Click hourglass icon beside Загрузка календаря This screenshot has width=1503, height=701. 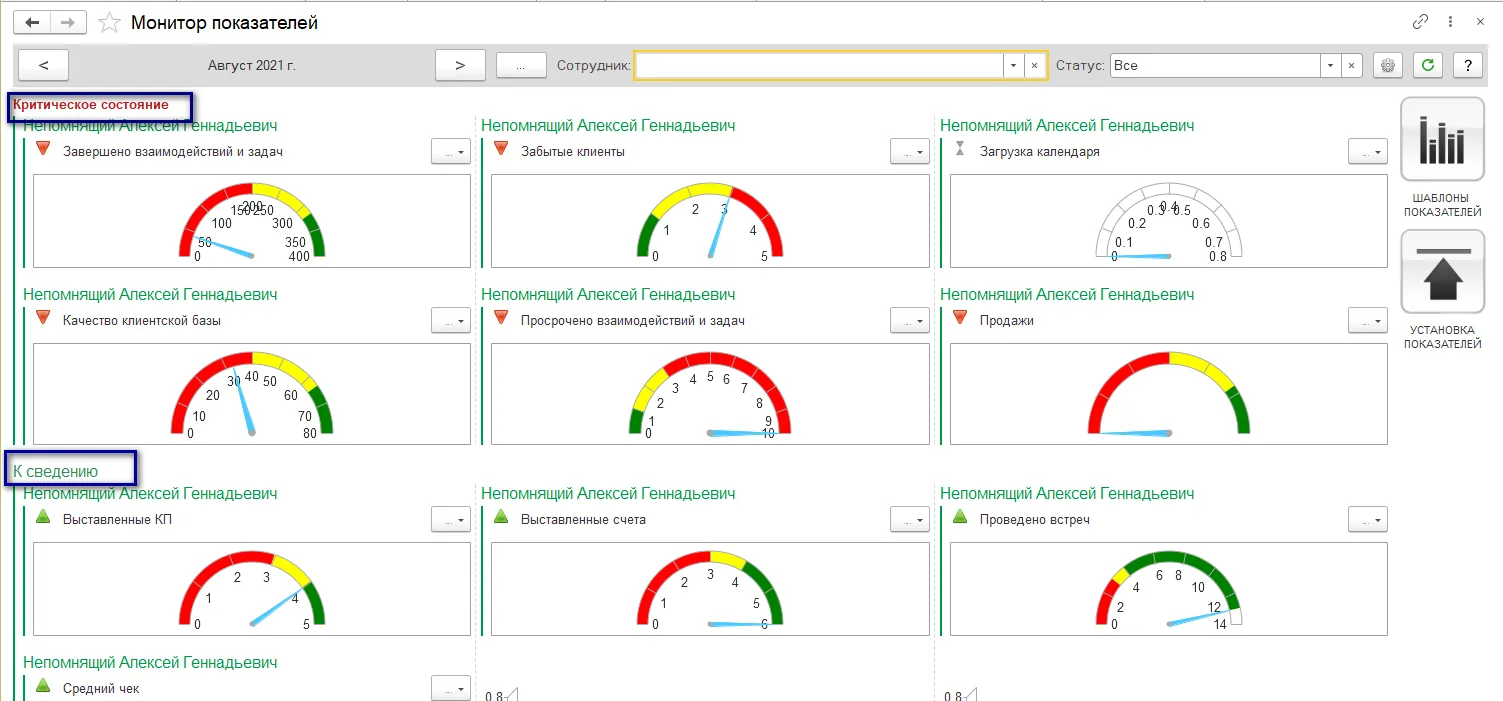(x=960, y=148)
